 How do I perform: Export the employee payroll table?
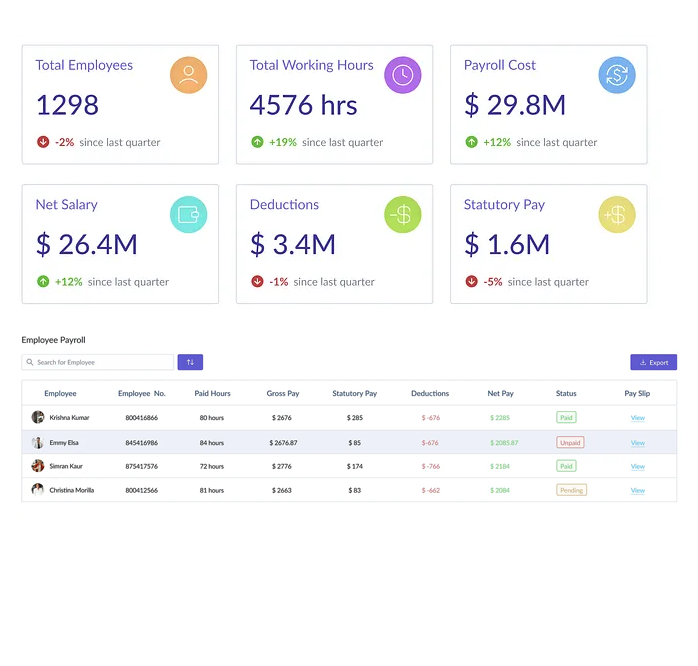(653, 362)
